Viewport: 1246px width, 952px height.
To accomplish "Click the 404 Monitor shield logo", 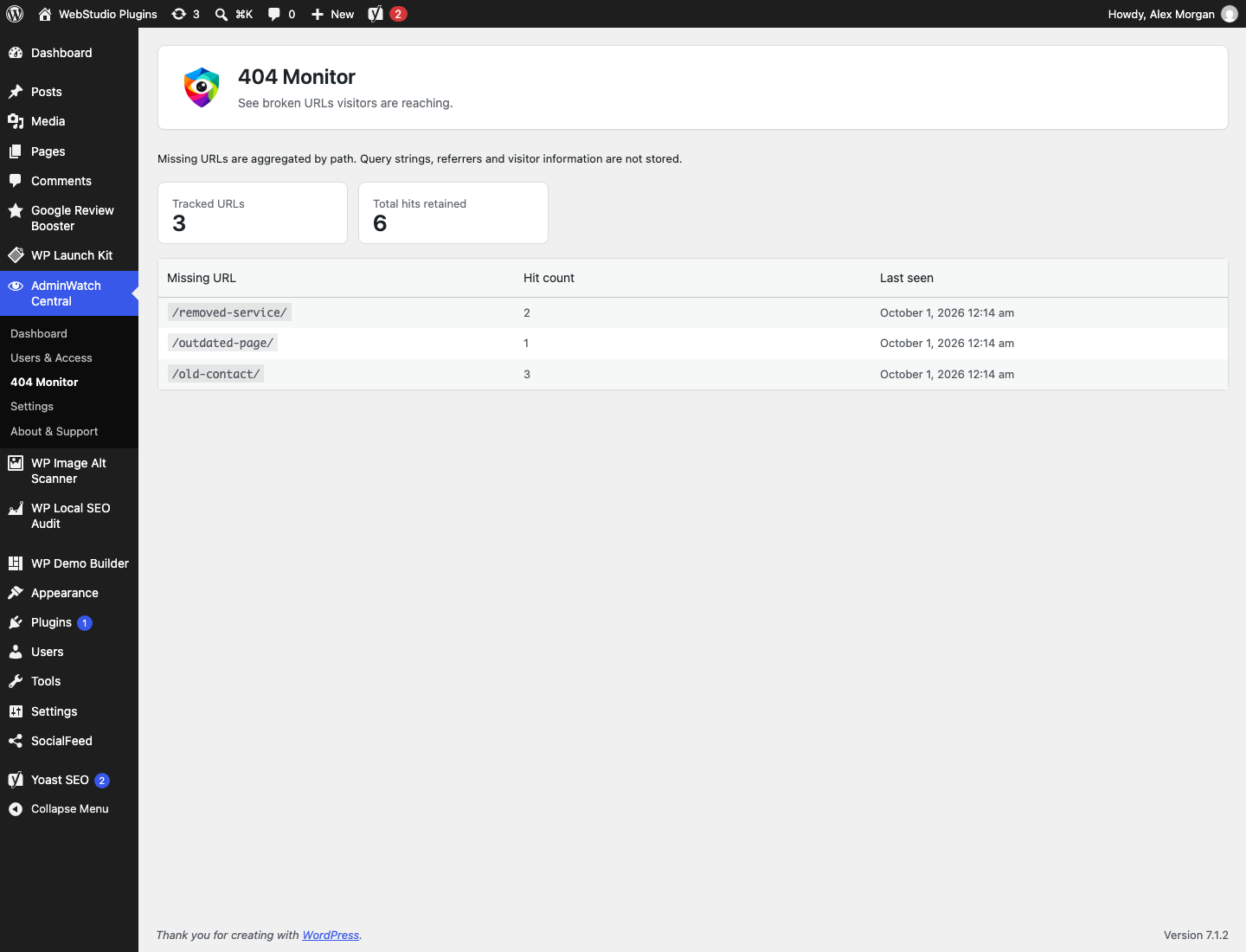I will click(202, 87).
